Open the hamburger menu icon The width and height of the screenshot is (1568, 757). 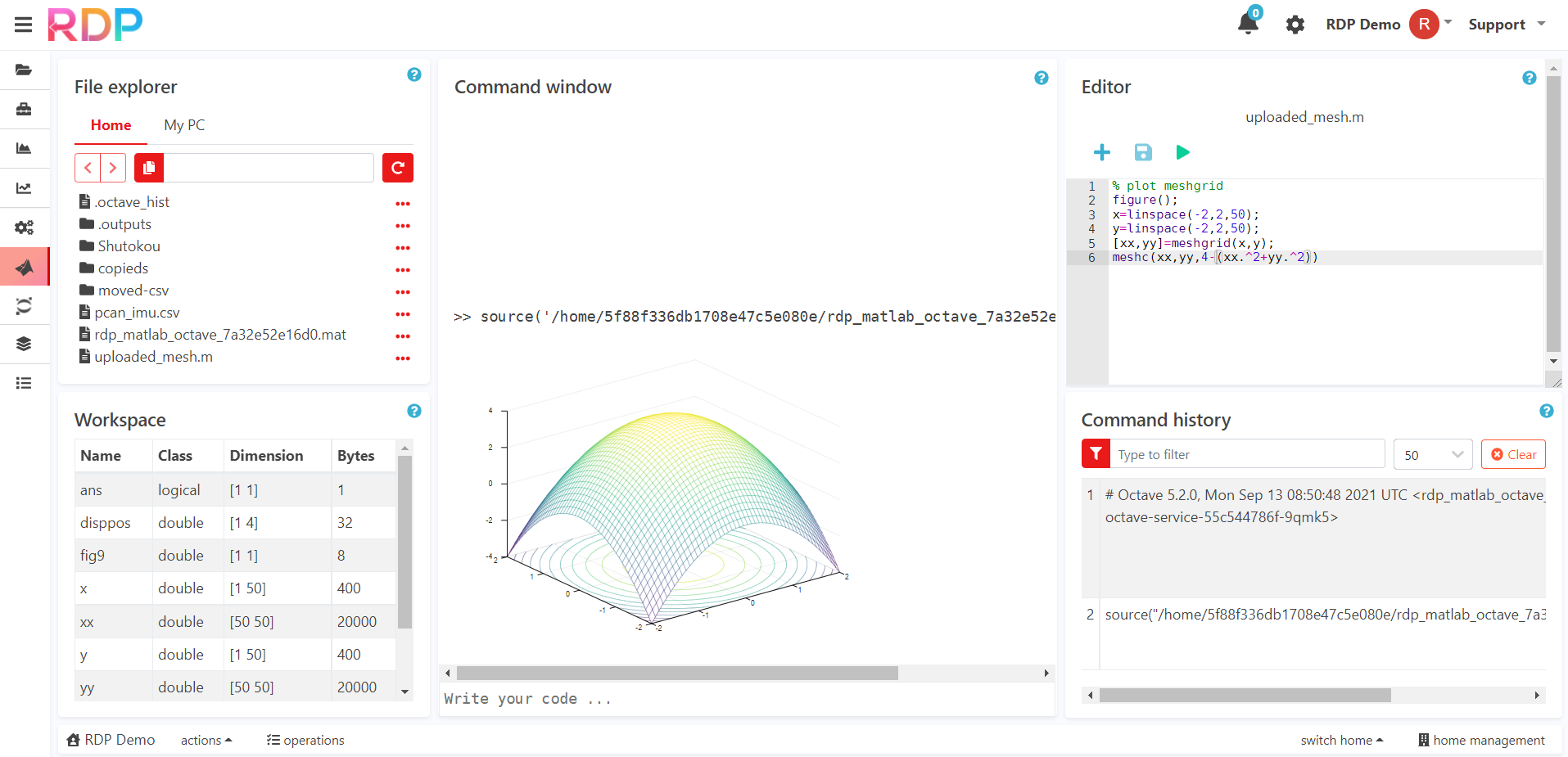(23, 25)
